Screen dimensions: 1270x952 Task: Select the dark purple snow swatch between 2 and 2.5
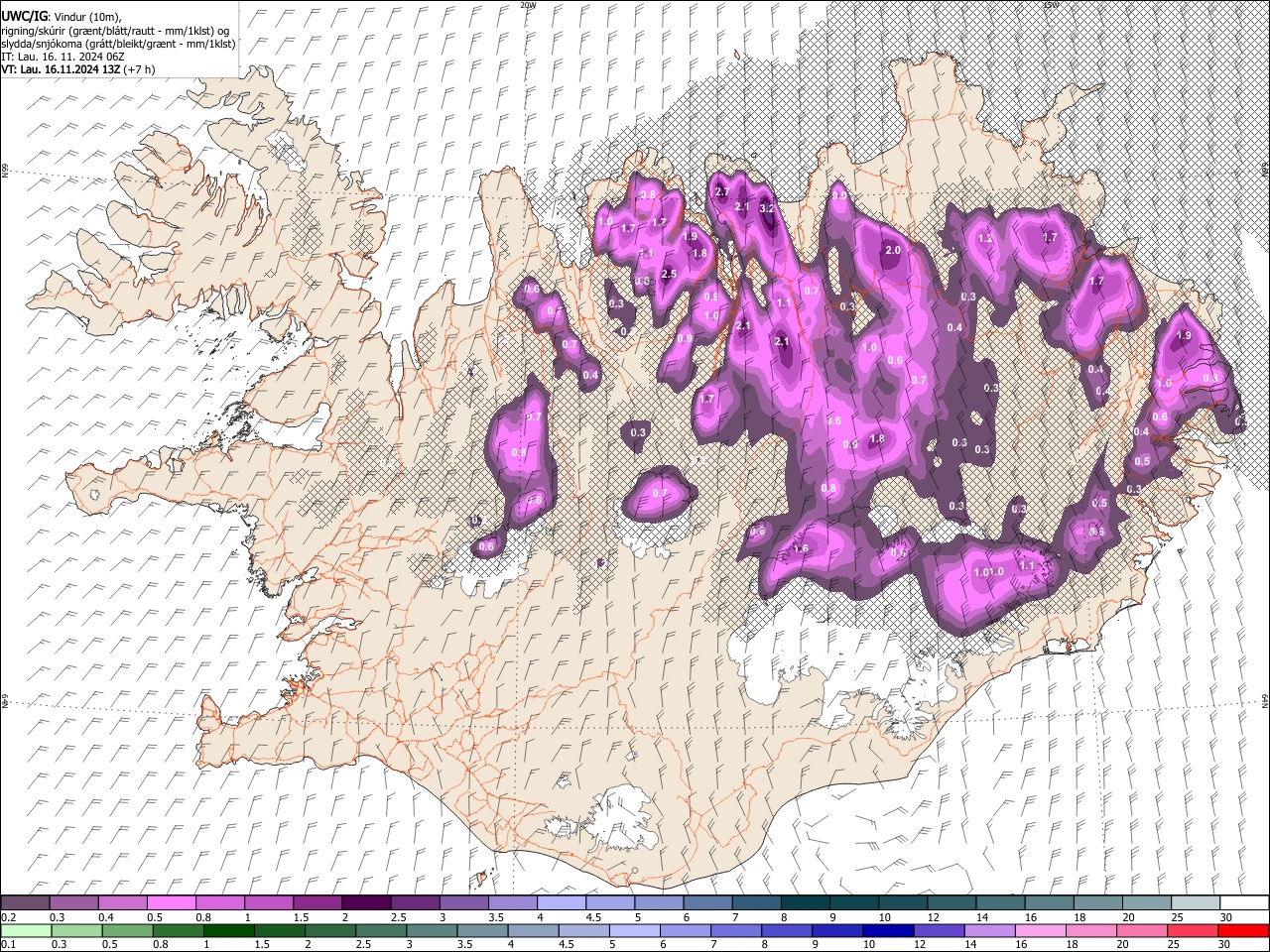pos(366,903)
